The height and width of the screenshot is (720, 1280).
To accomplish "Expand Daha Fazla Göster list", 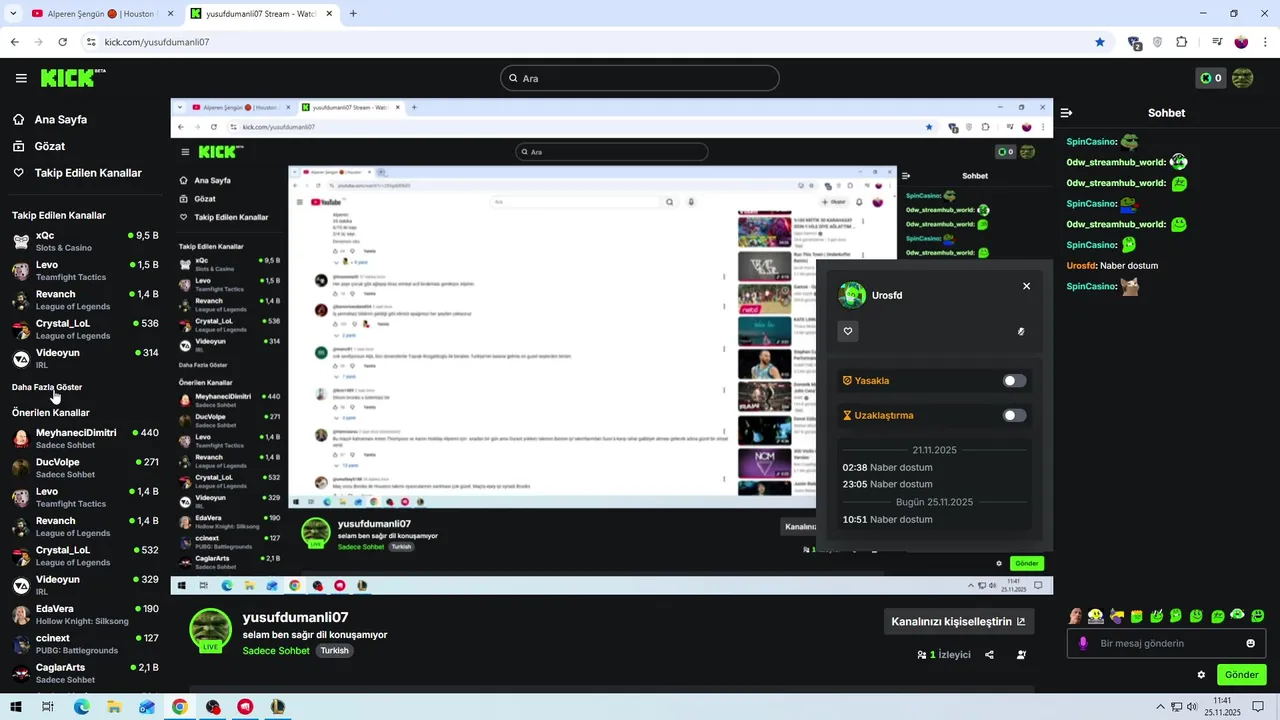I will click(x=47, y=387).
